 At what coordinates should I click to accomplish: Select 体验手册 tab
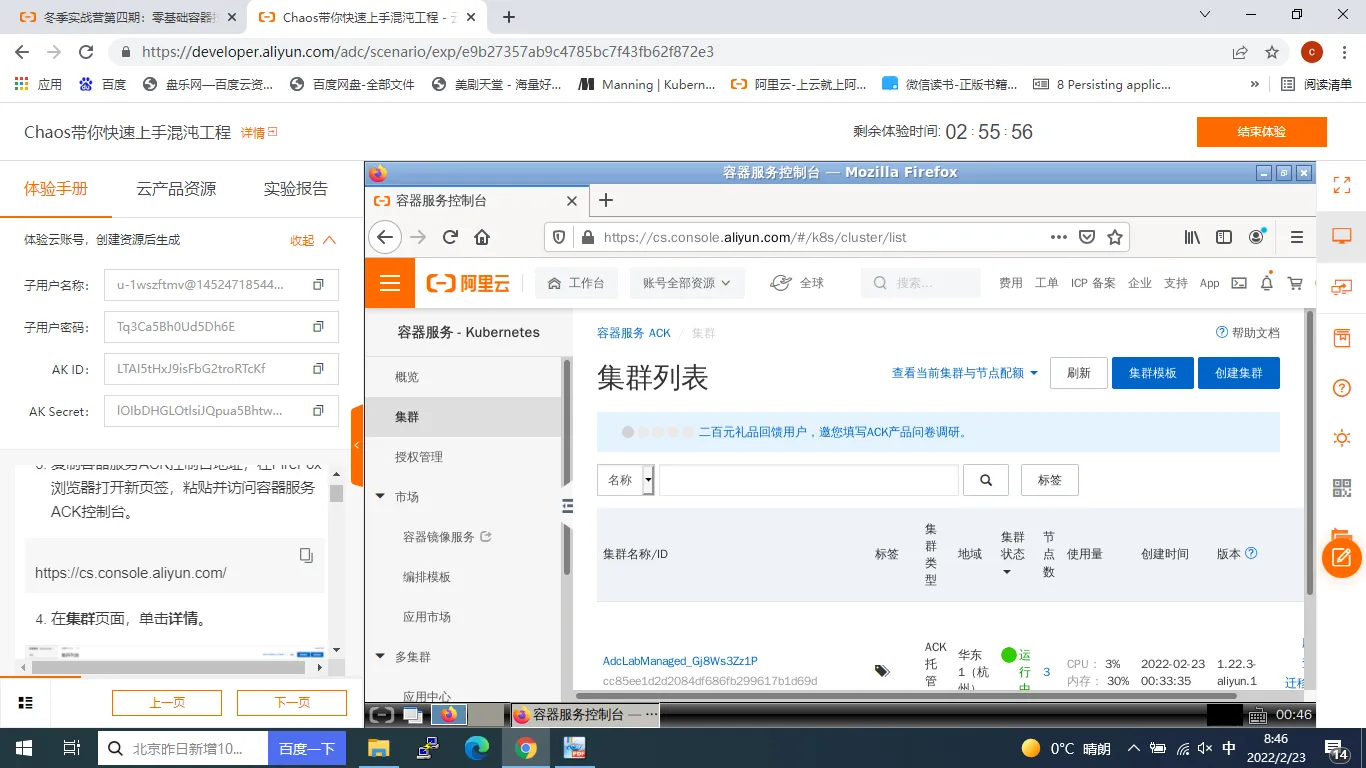pos(56,188)
